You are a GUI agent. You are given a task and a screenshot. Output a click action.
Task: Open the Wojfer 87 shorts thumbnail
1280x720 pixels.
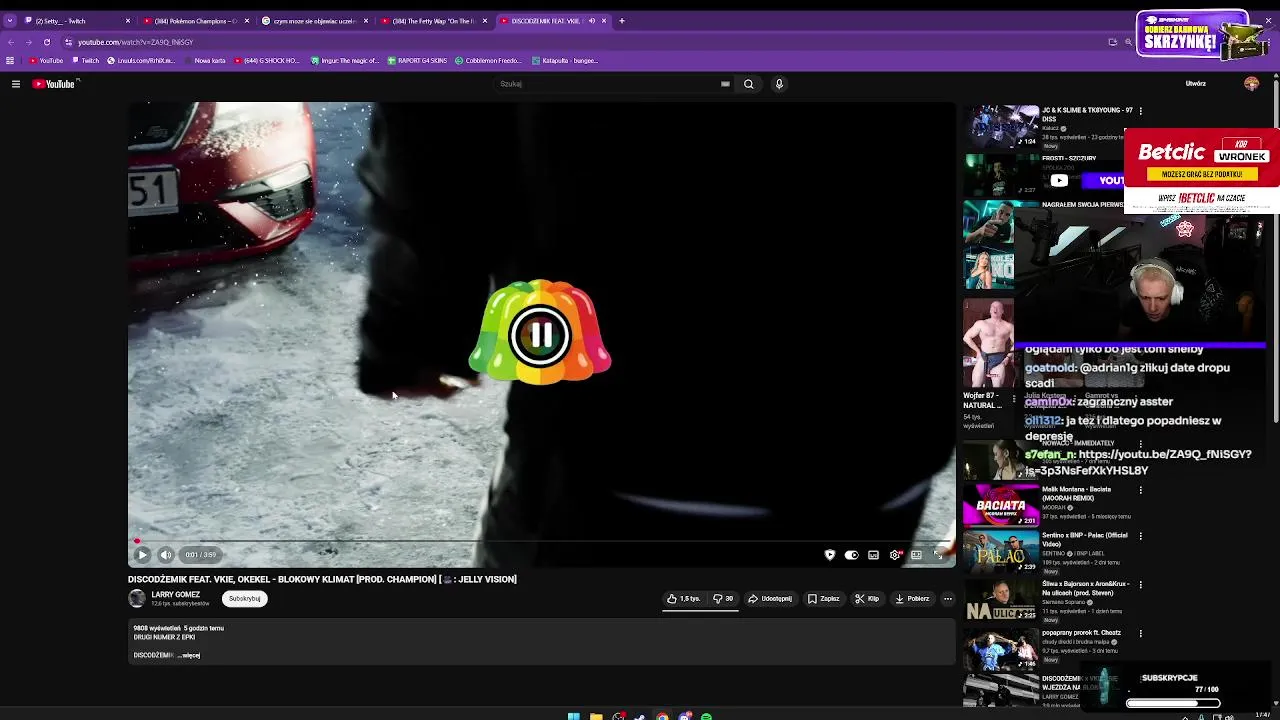988,343
